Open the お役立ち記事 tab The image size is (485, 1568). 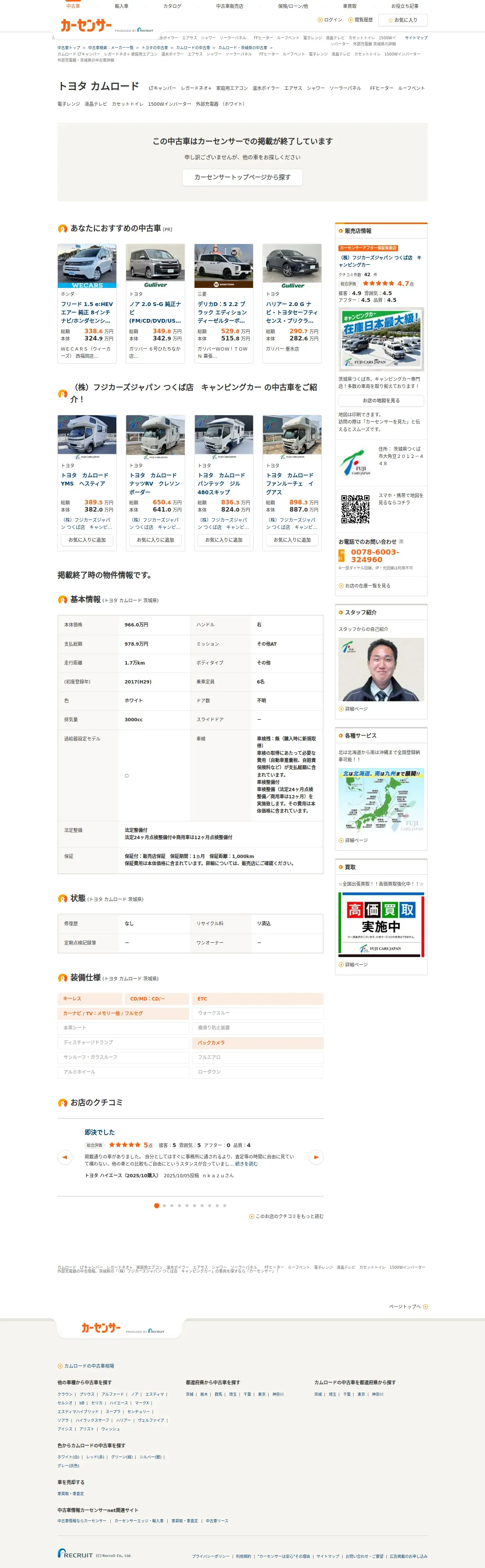(405, 6)
